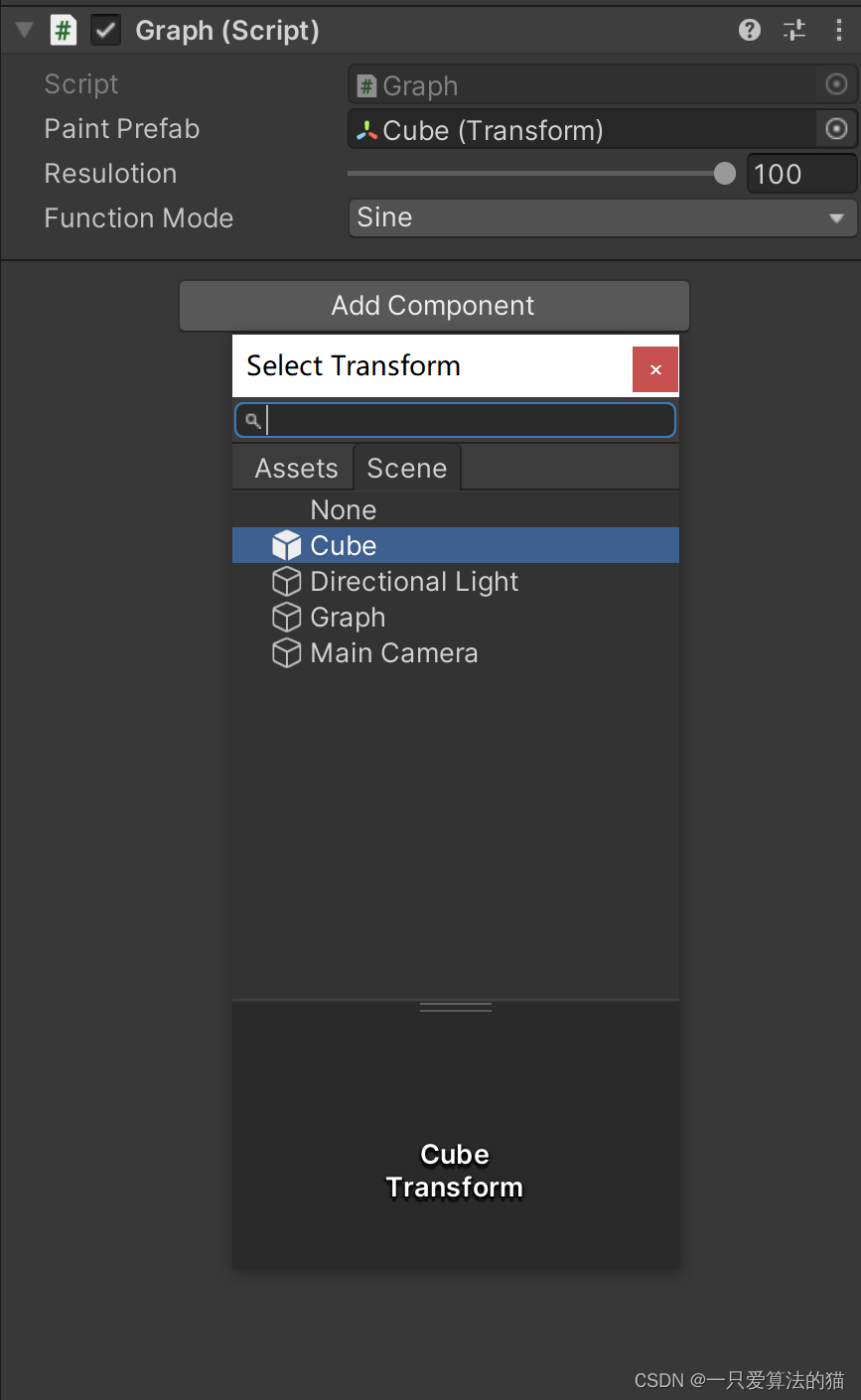
Task: Switch to the Scene tab
Action: (406, 467)
